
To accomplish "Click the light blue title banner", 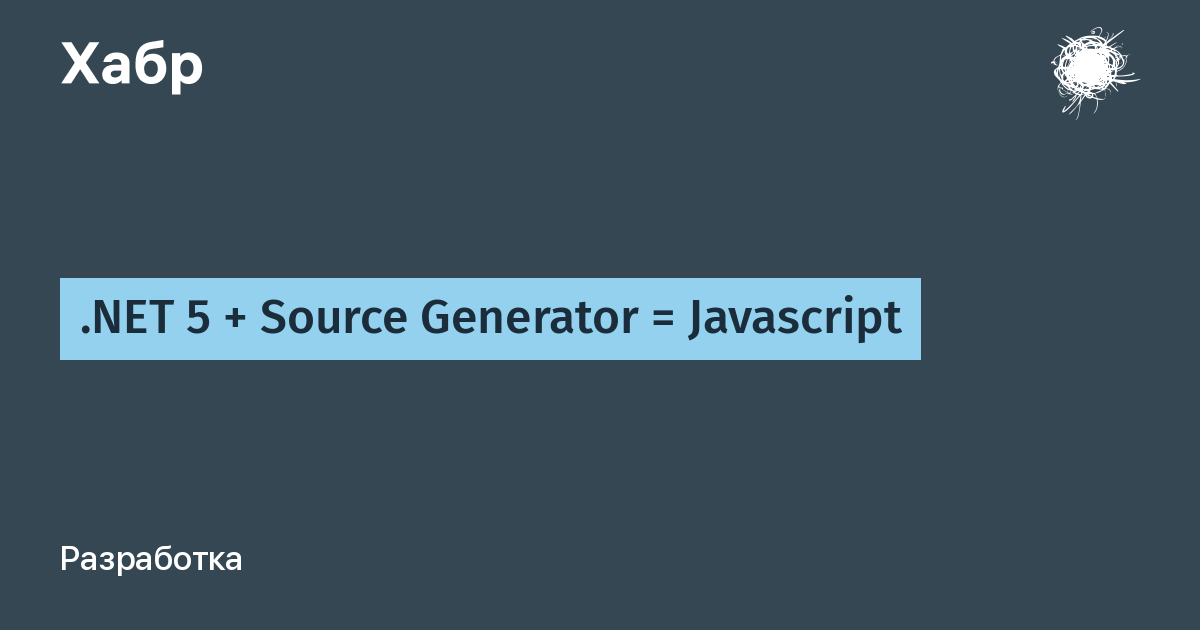I will tap(490, 319).
